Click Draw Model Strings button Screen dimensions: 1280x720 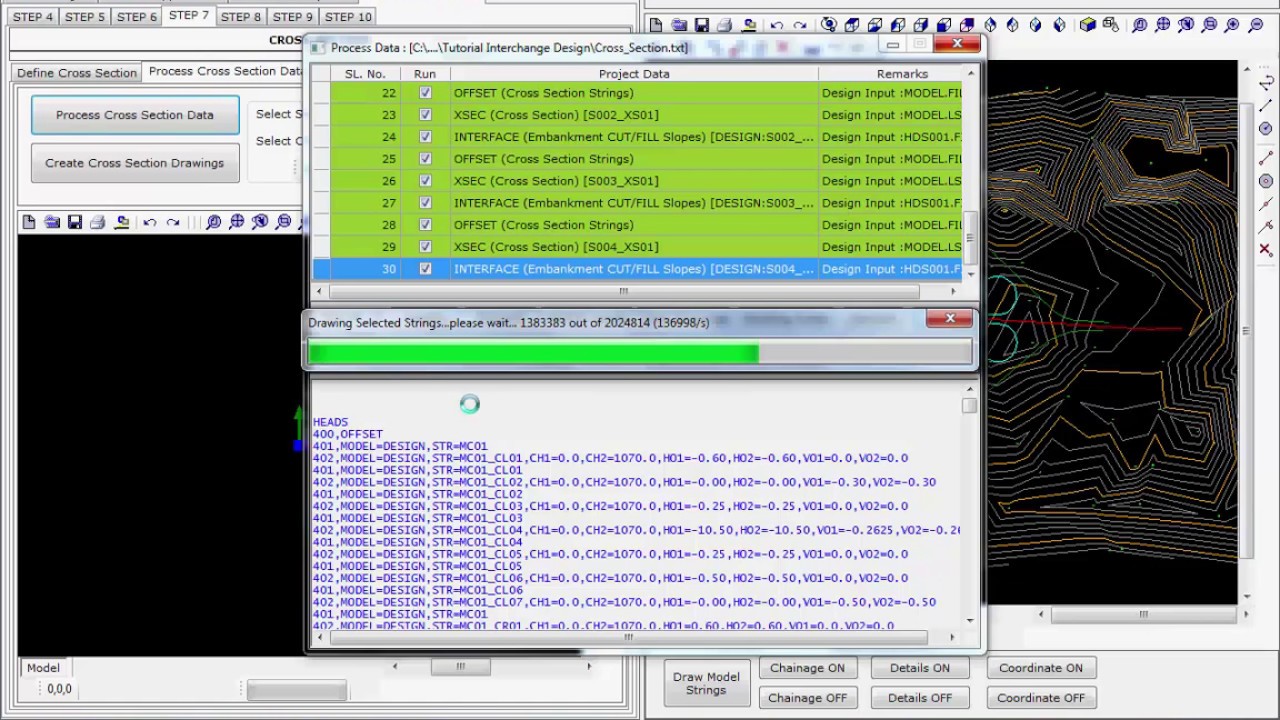pyautogui.click(x=706, y=683)
